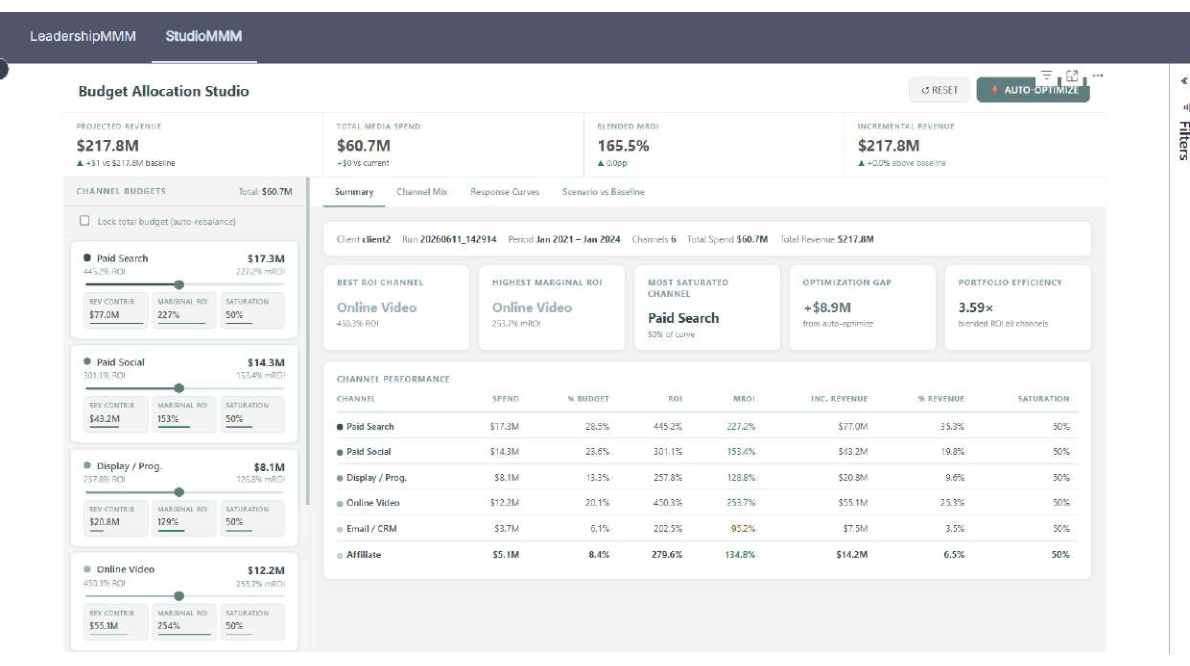Click the Portfolio Efficiency 3.59× card
This screenshot has height=666, width=1190.
(1018, 307)
